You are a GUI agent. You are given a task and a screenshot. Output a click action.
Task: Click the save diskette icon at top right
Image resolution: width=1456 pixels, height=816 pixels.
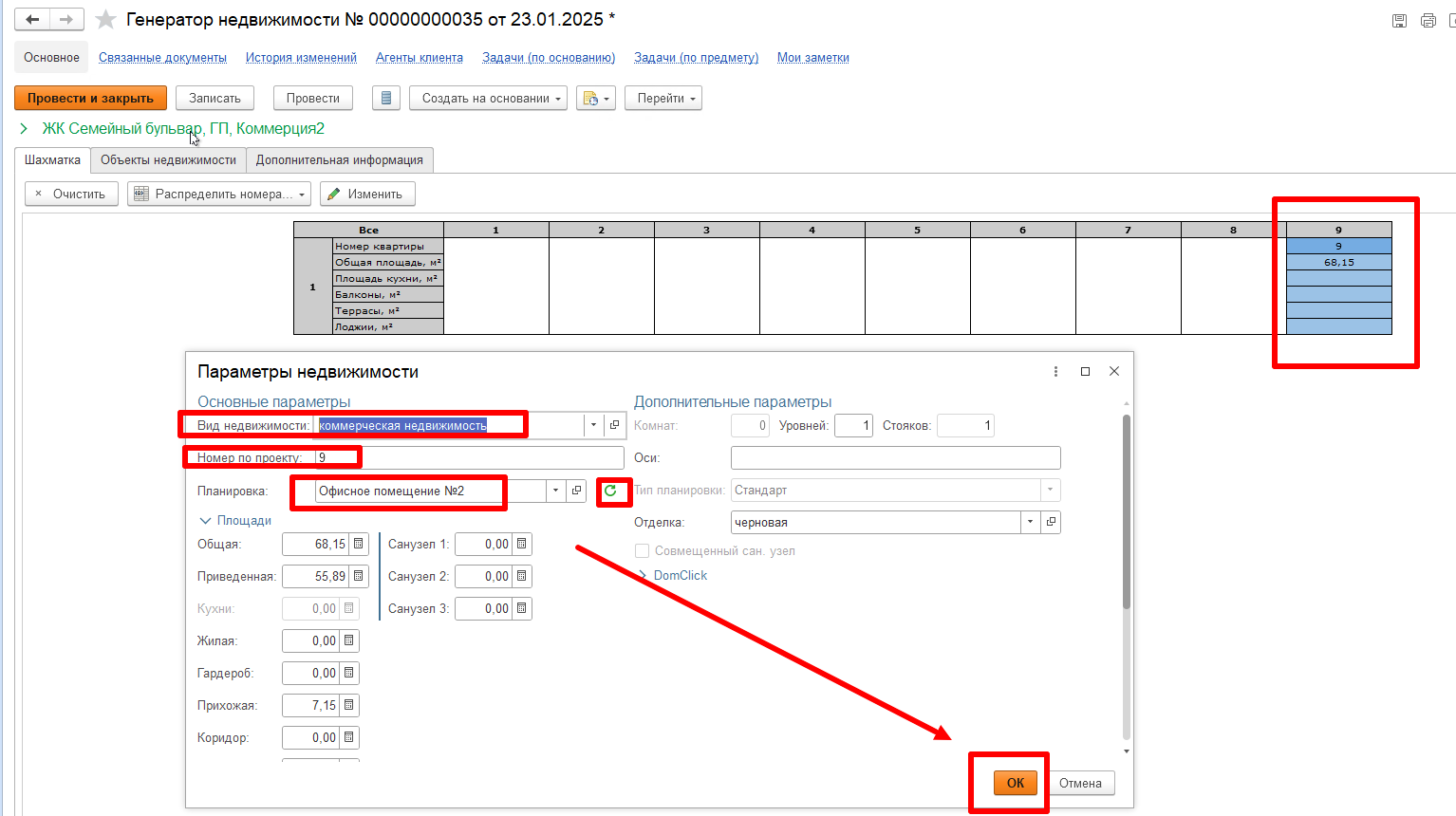[1399, 20]
